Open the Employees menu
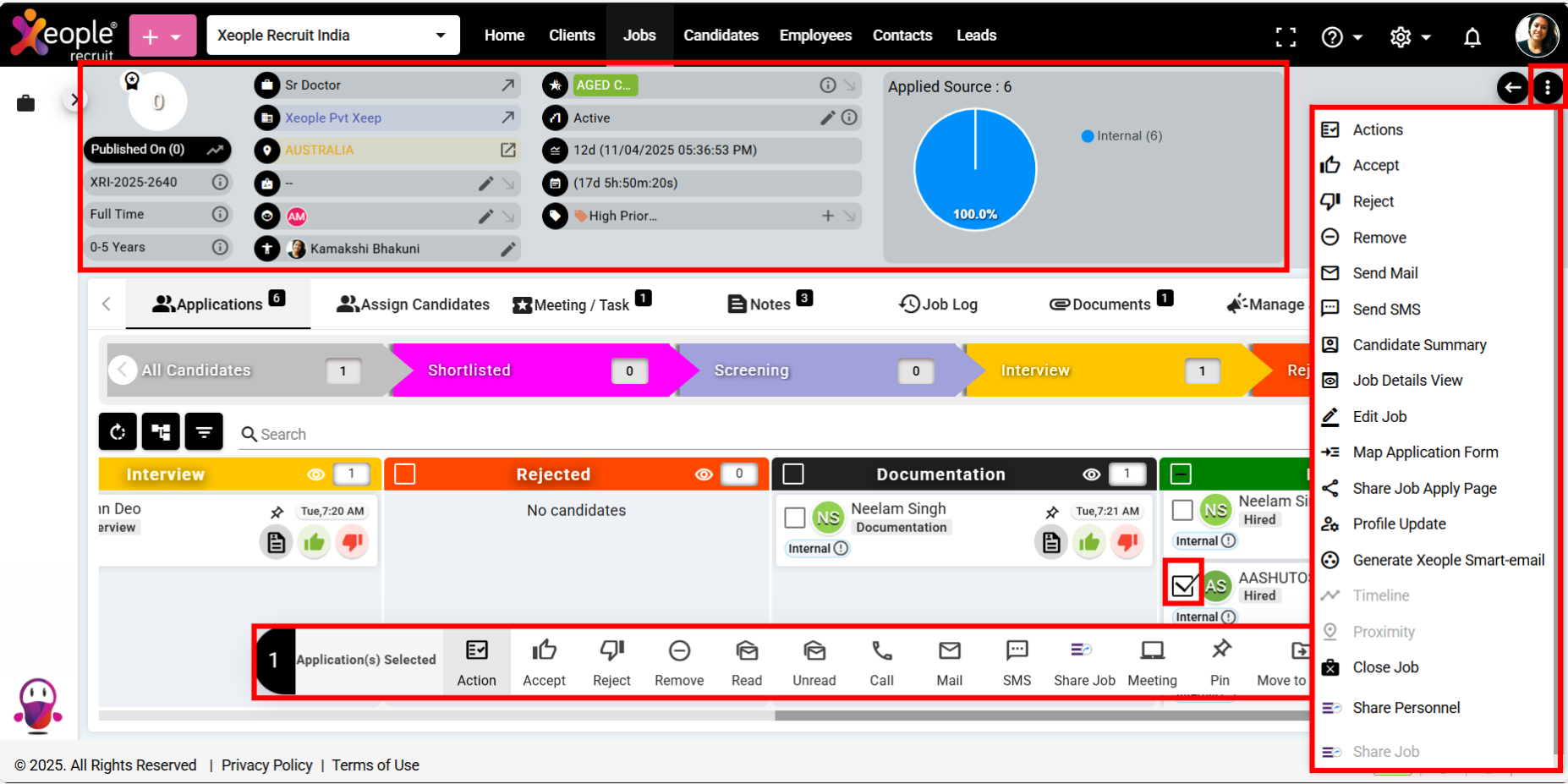Screen dimensions: 1568x784 pos(815,36)
